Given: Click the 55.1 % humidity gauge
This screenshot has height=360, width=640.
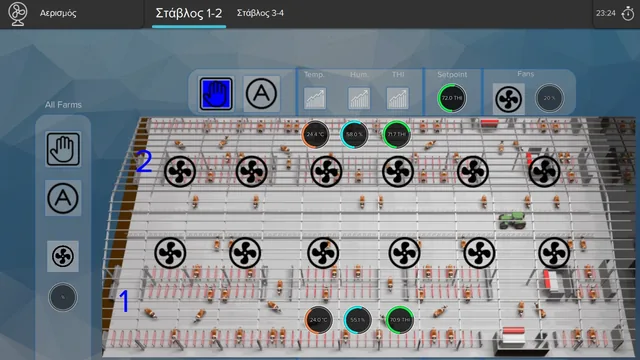Looking at the screenshot, I should [x=358, y=320].
